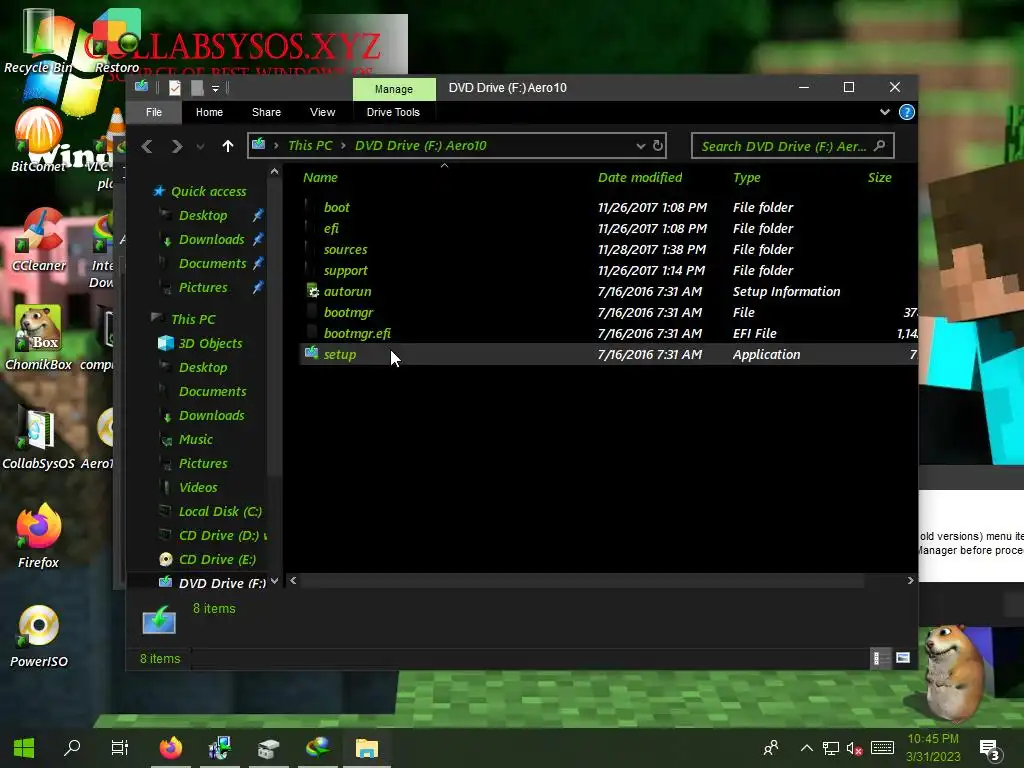This screenshot has width=1024, height=768.
Task: Open Local Disk (C:) in sidebar
Action: click(x=220, y=511)
